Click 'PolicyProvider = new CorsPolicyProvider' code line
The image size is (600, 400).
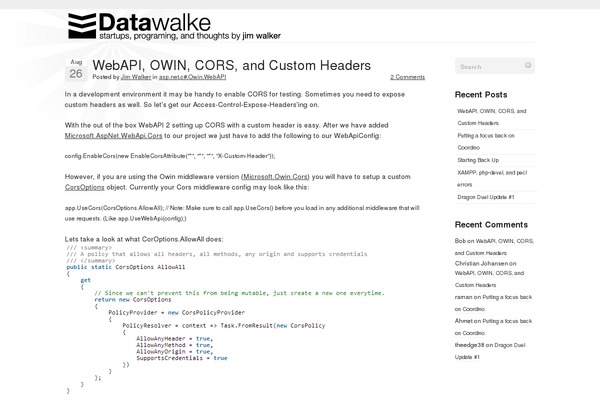point(176,313)
